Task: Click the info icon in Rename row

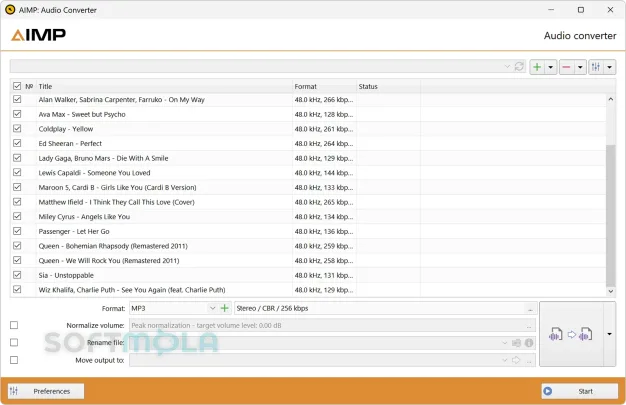Action: pos(529,343)
